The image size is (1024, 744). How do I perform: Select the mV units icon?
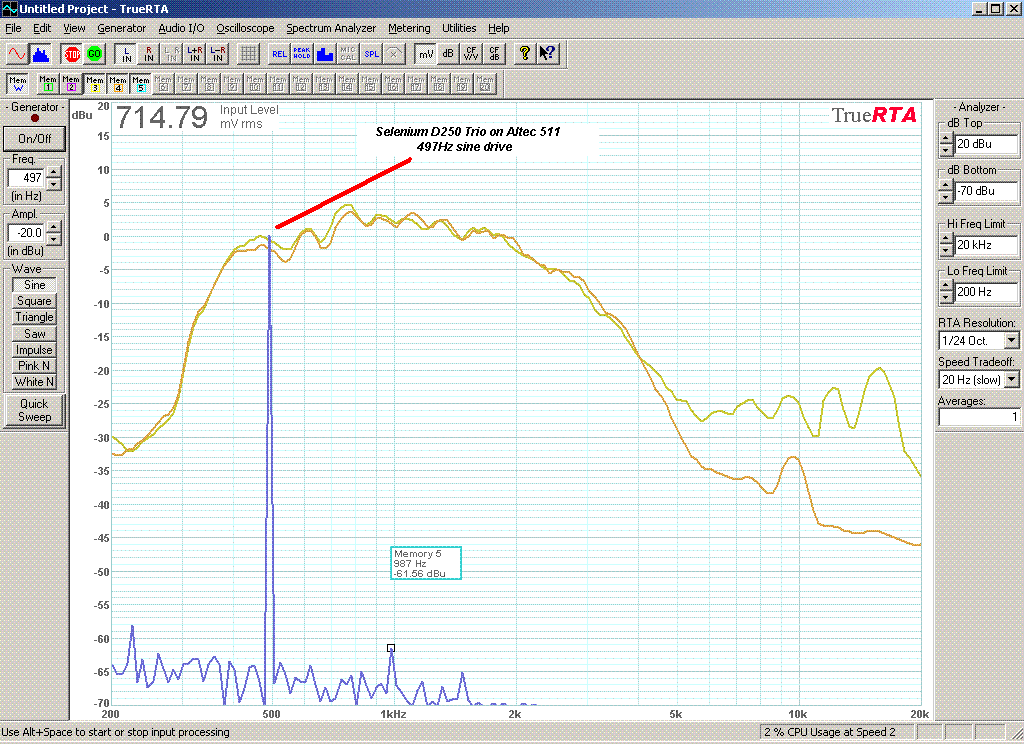pos(425,54)
